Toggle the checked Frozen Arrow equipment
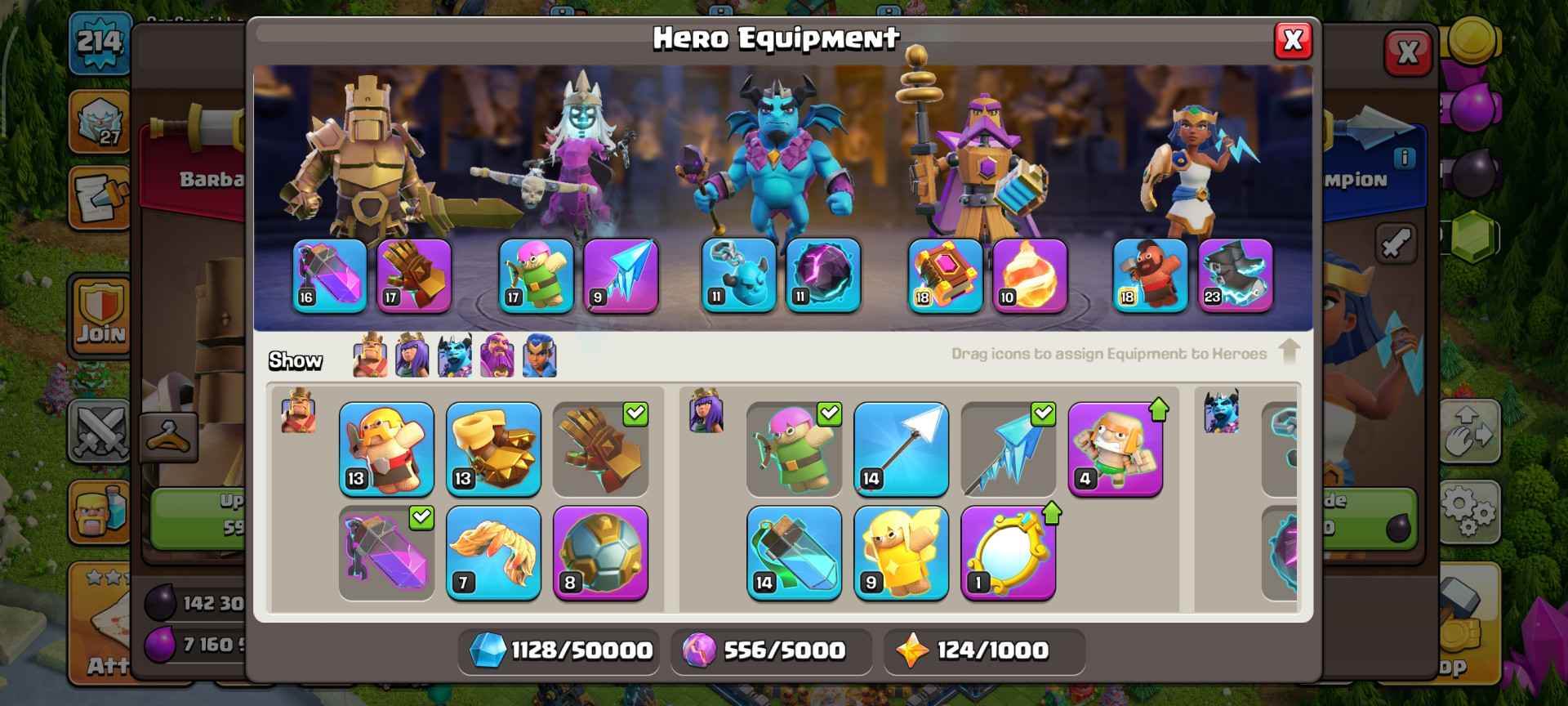 pos(1008,449)
